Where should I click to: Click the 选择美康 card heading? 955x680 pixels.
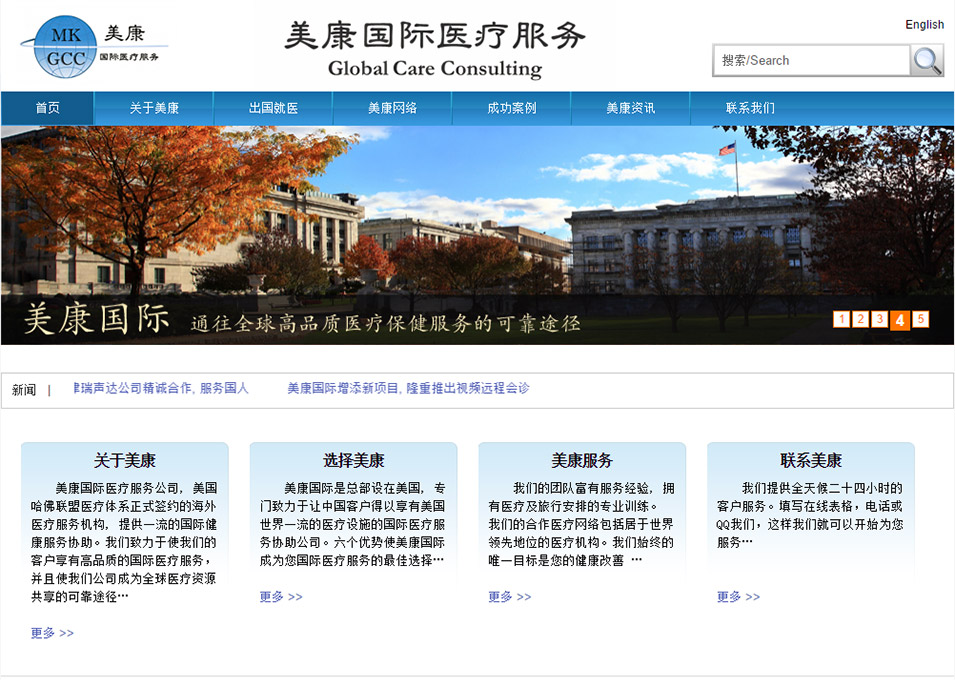(x=354, y=461)
